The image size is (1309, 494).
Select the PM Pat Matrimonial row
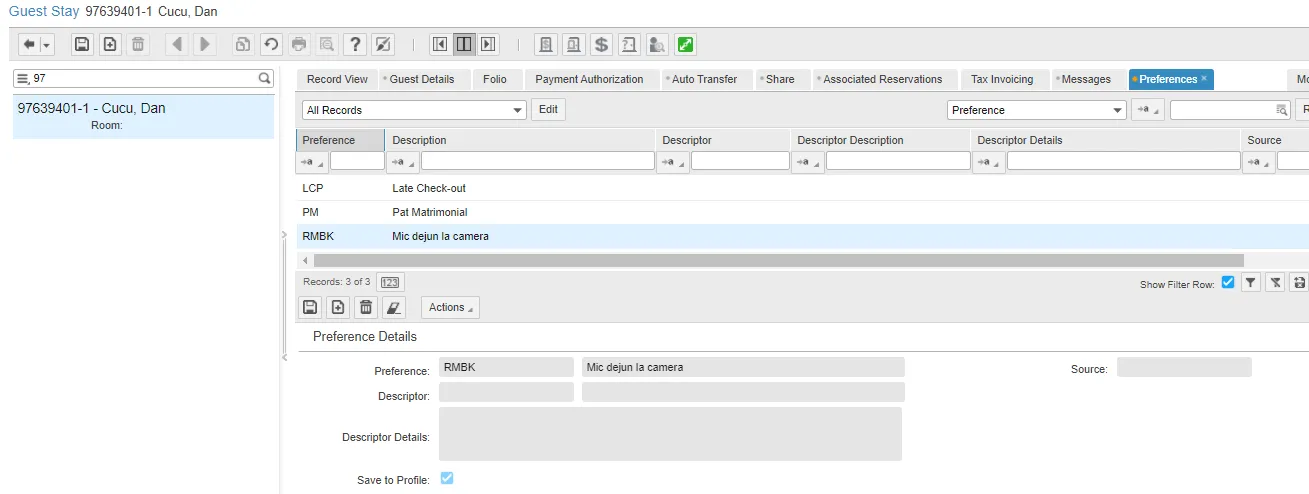(x=802, y=212)
